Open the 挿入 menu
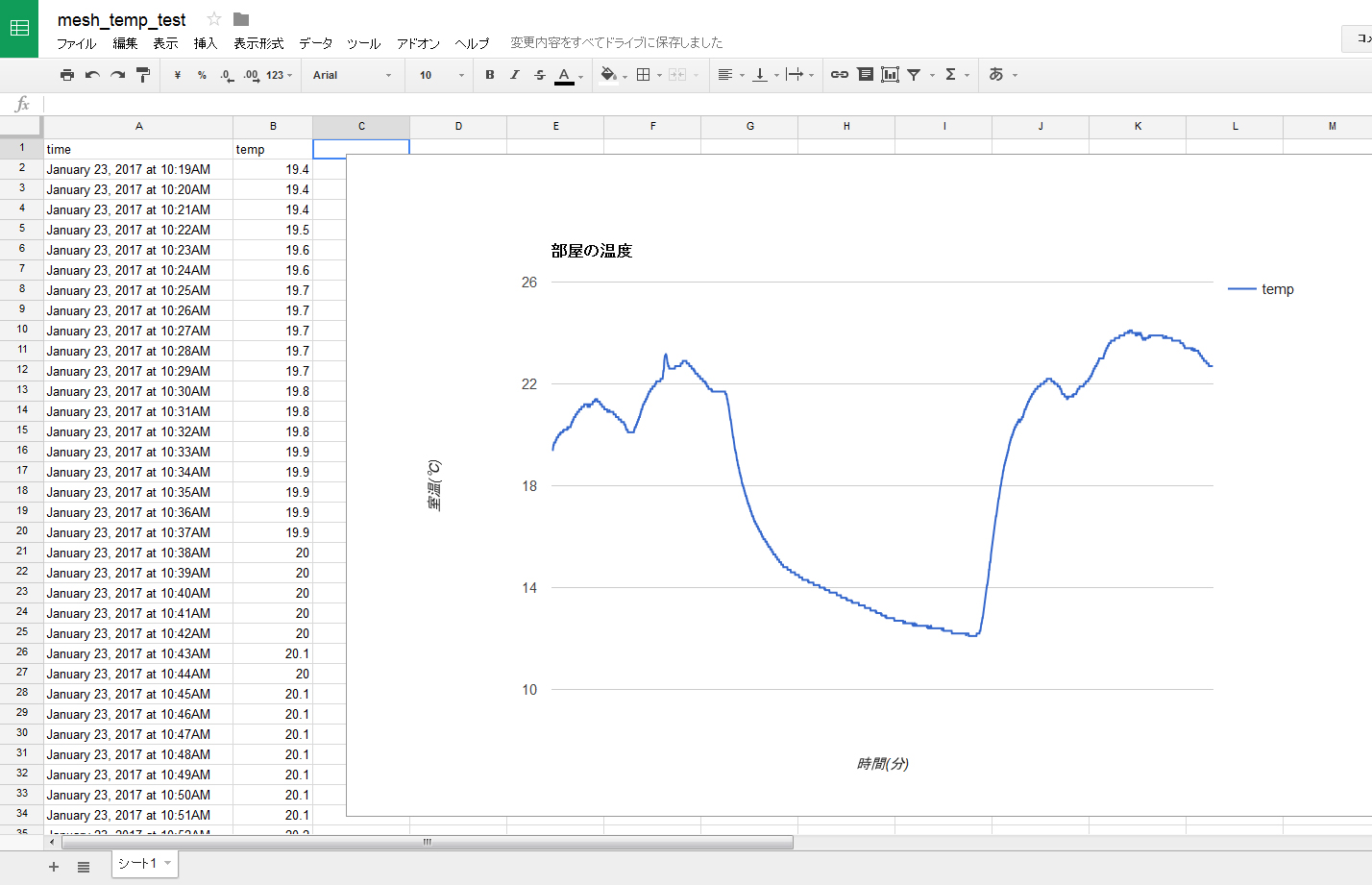This screenshot has width=1372, height=885. [x=206, y=43]
